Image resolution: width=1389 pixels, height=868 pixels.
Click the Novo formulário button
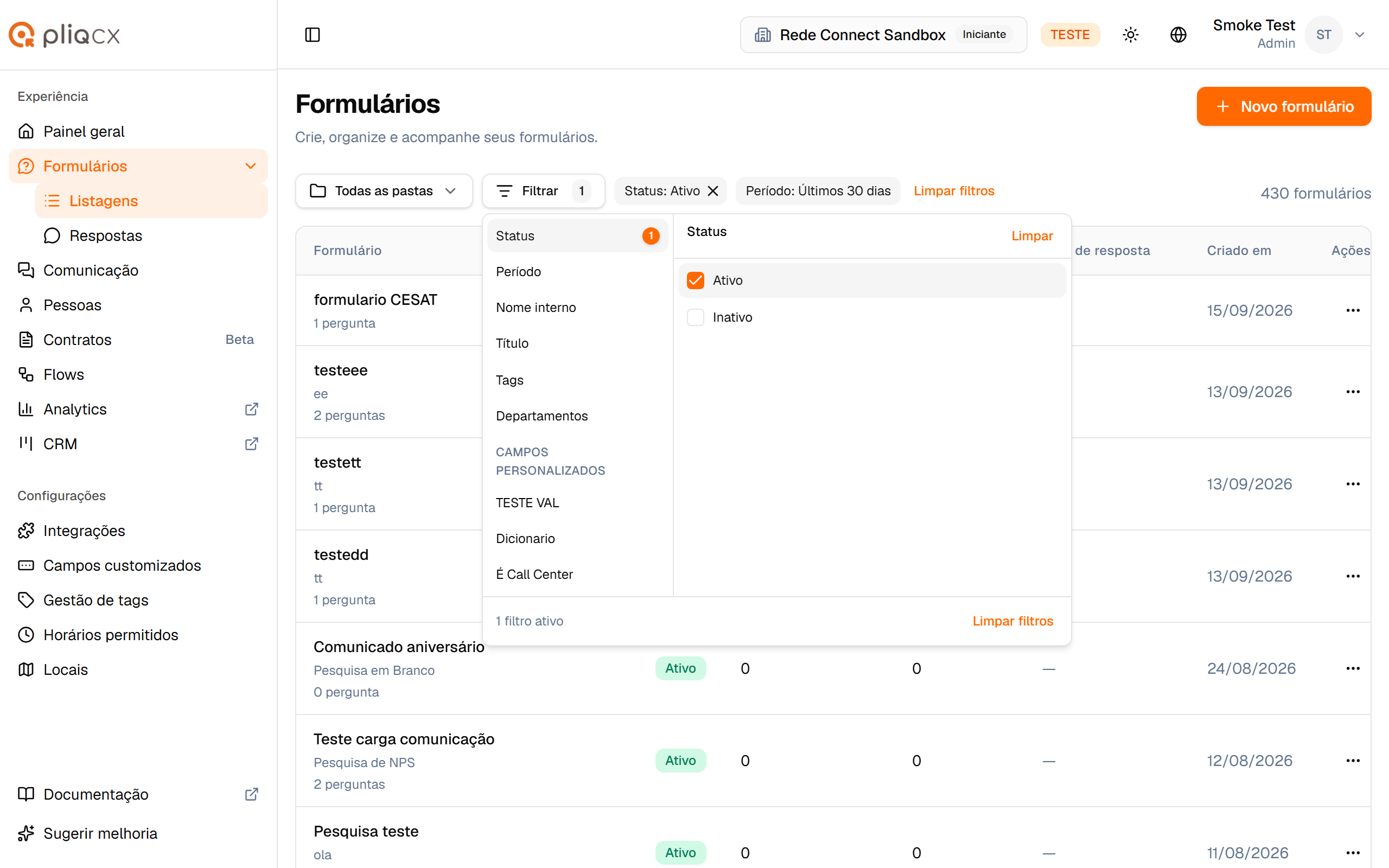(1283, 106)
